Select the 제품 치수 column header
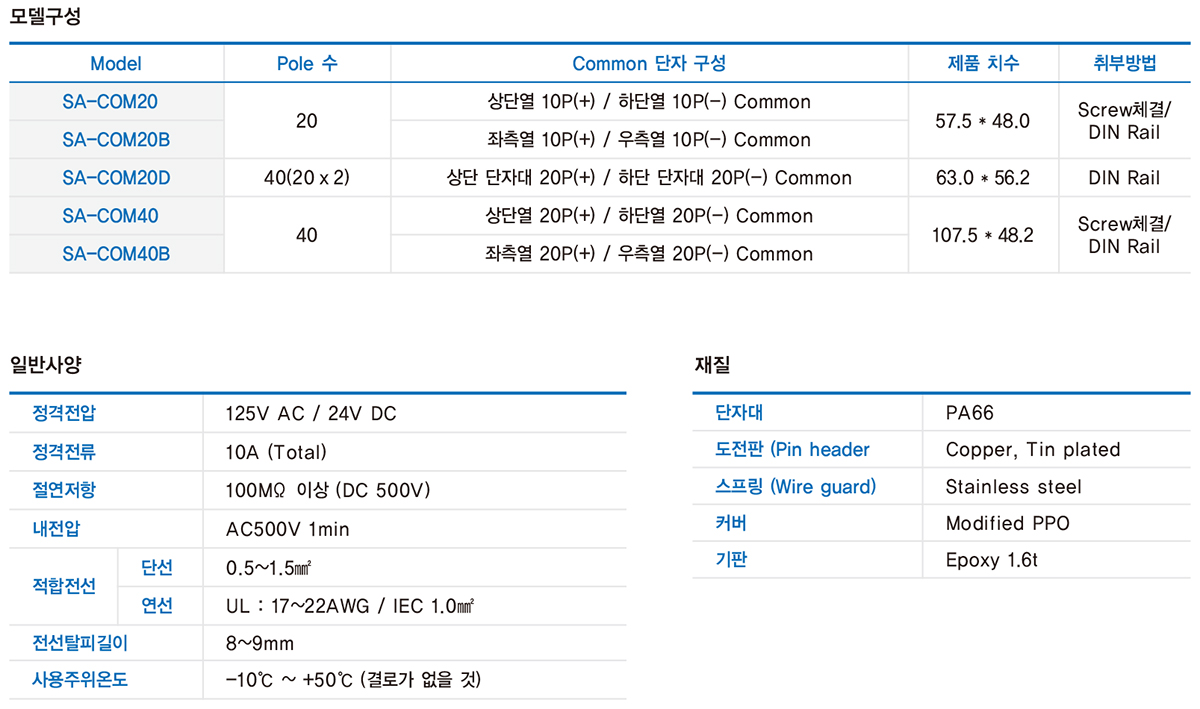 [x=983, y=64]
